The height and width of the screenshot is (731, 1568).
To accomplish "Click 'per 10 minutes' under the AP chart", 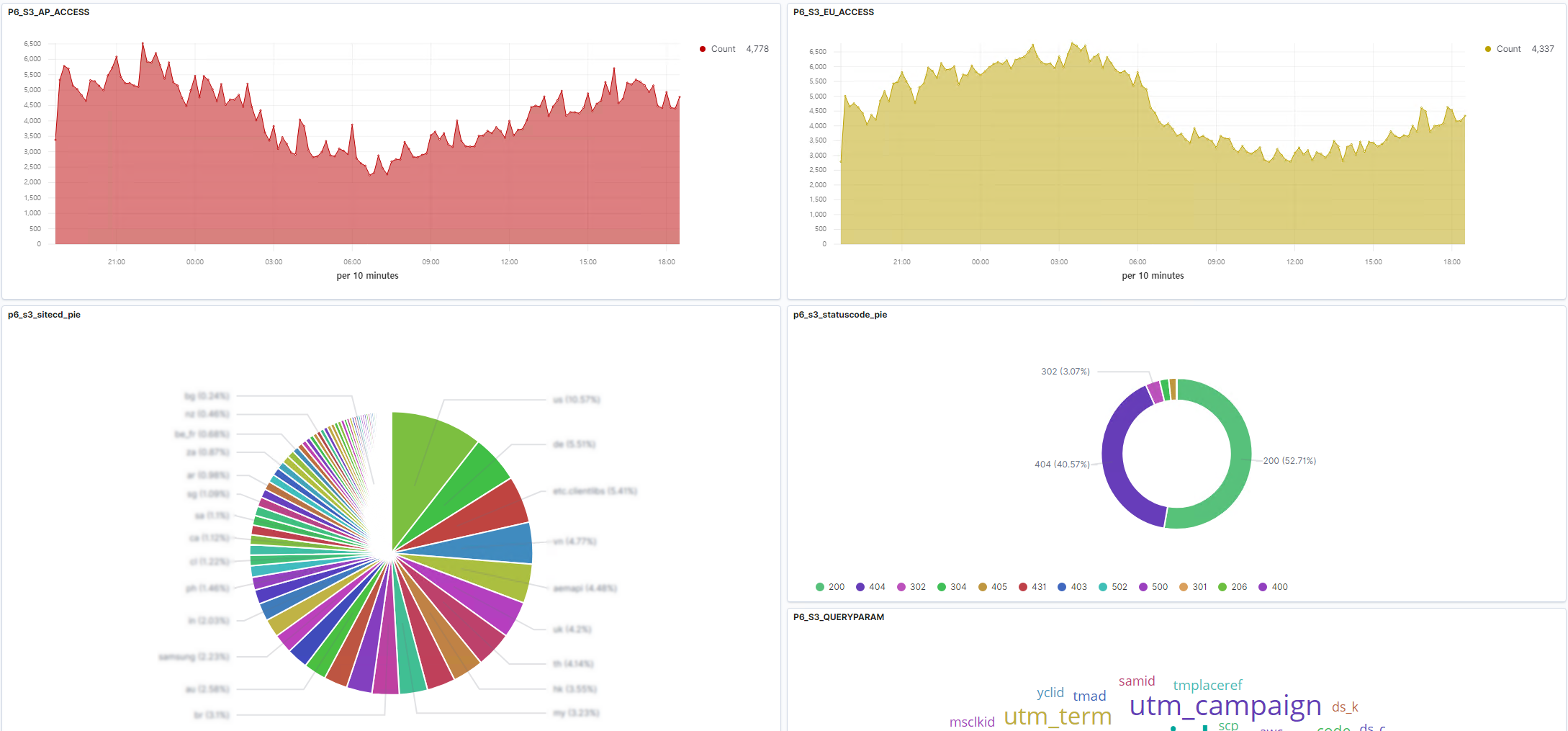I will 367,276.
